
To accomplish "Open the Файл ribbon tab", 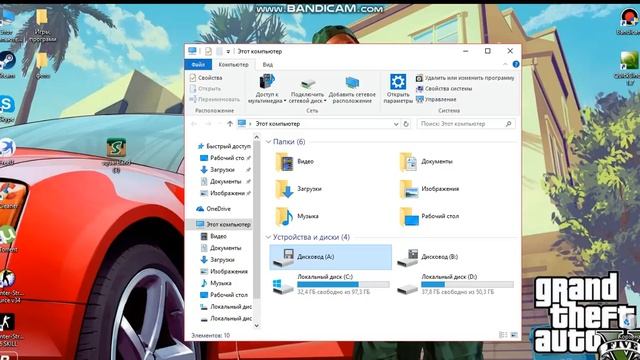I will pos(198,64).
